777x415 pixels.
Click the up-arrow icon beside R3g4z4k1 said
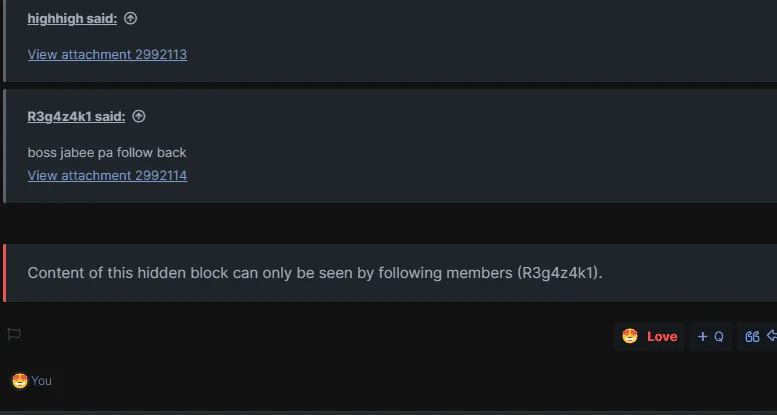tap(139, 117)
